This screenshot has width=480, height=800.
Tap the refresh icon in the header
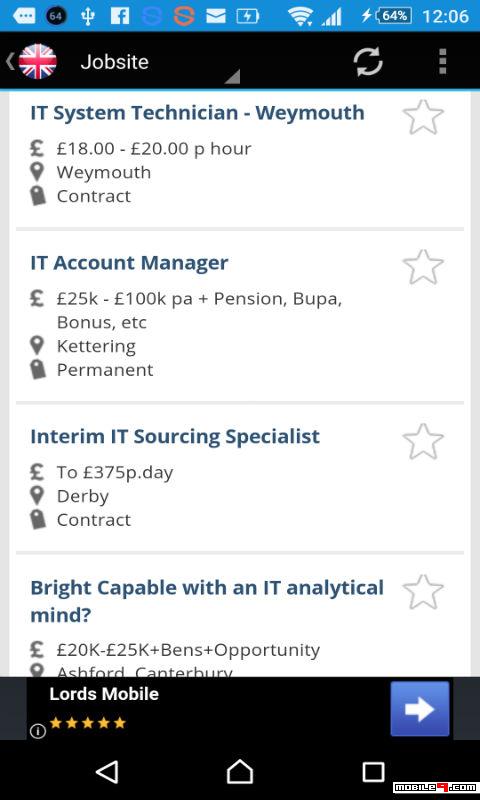368,62
